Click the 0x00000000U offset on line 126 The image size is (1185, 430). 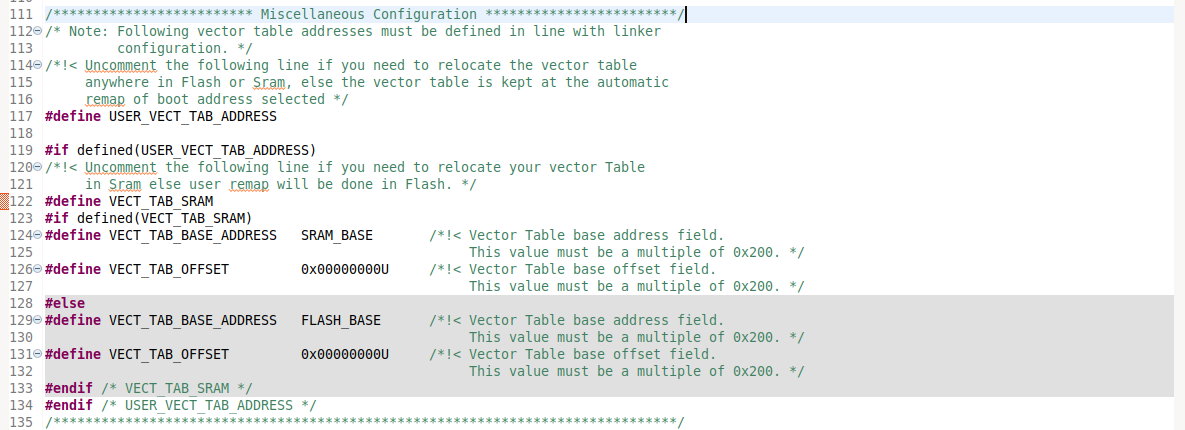pyautogui.click(x=344, y=270)
